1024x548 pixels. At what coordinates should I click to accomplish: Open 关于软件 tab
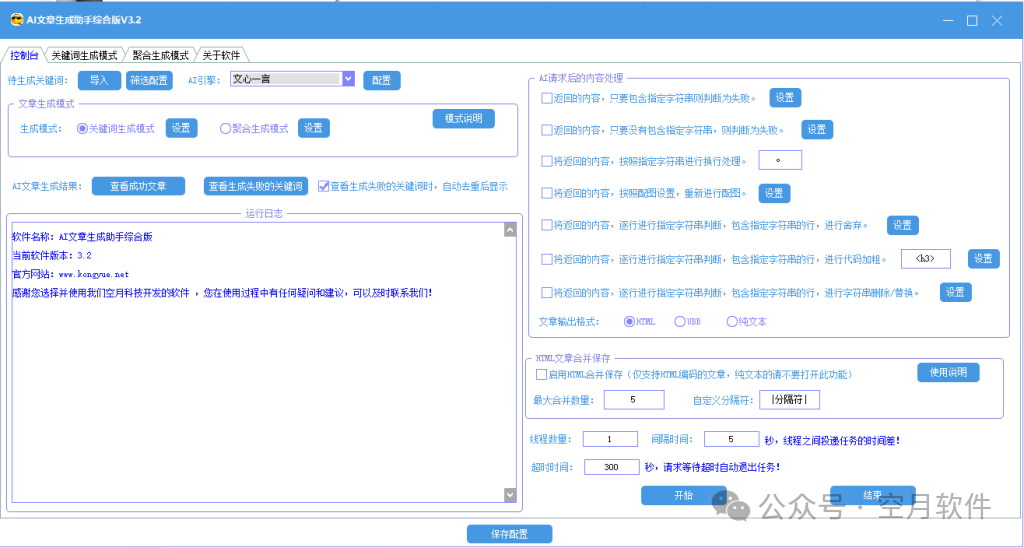[x=221, y=55]
